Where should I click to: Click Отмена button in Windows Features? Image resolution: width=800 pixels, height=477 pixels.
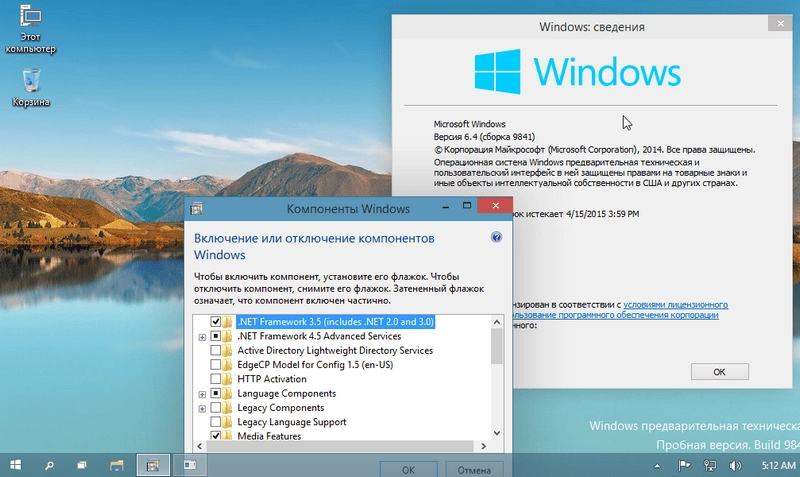pyautogui.click(x=474, y=469)
